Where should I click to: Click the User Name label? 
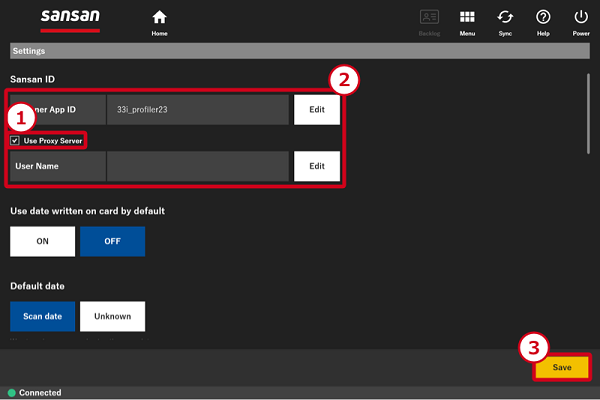pos(37,166)
